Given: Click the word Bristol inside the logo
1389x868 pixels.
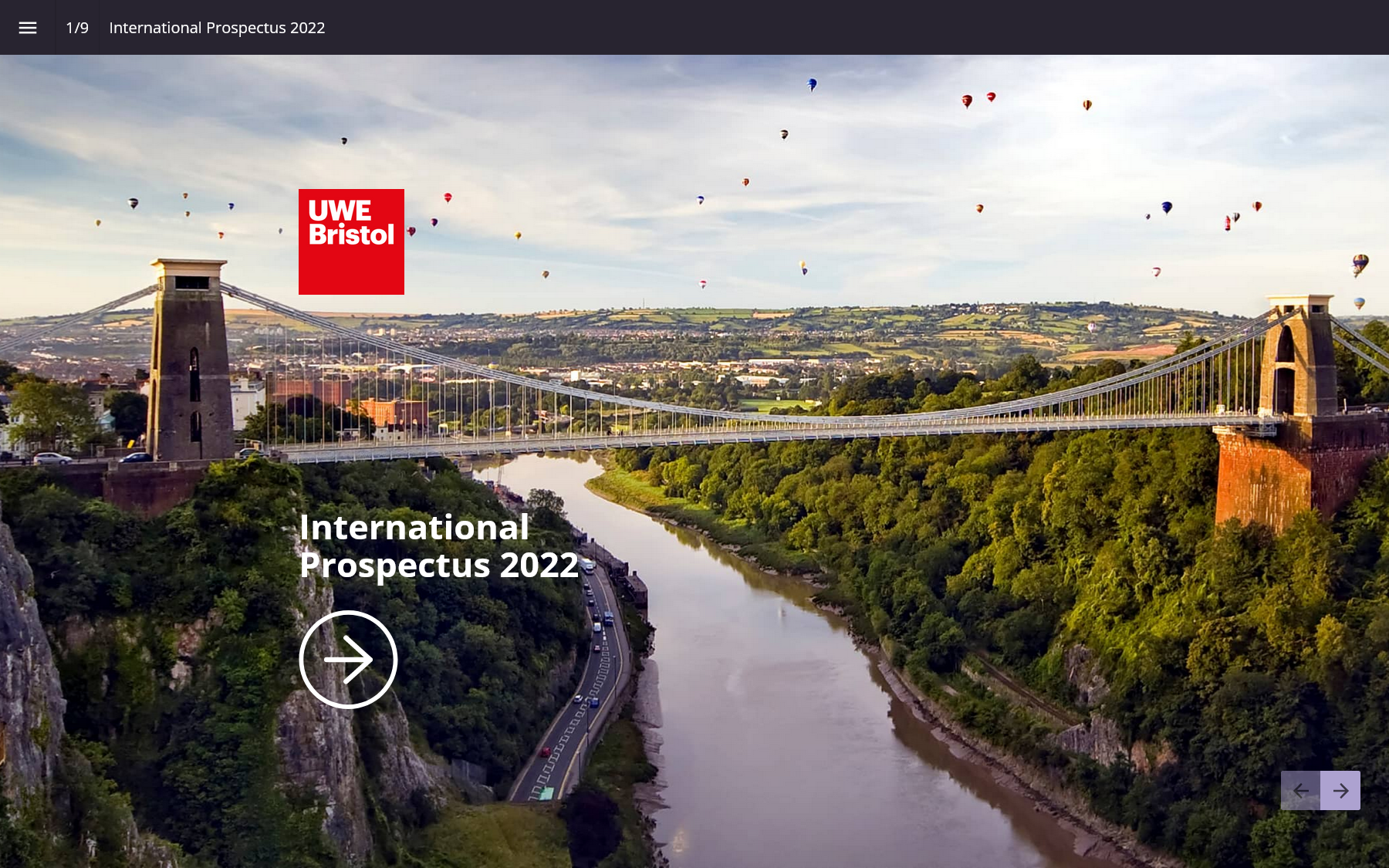Looking at the screenshot, I should point(351,235).
